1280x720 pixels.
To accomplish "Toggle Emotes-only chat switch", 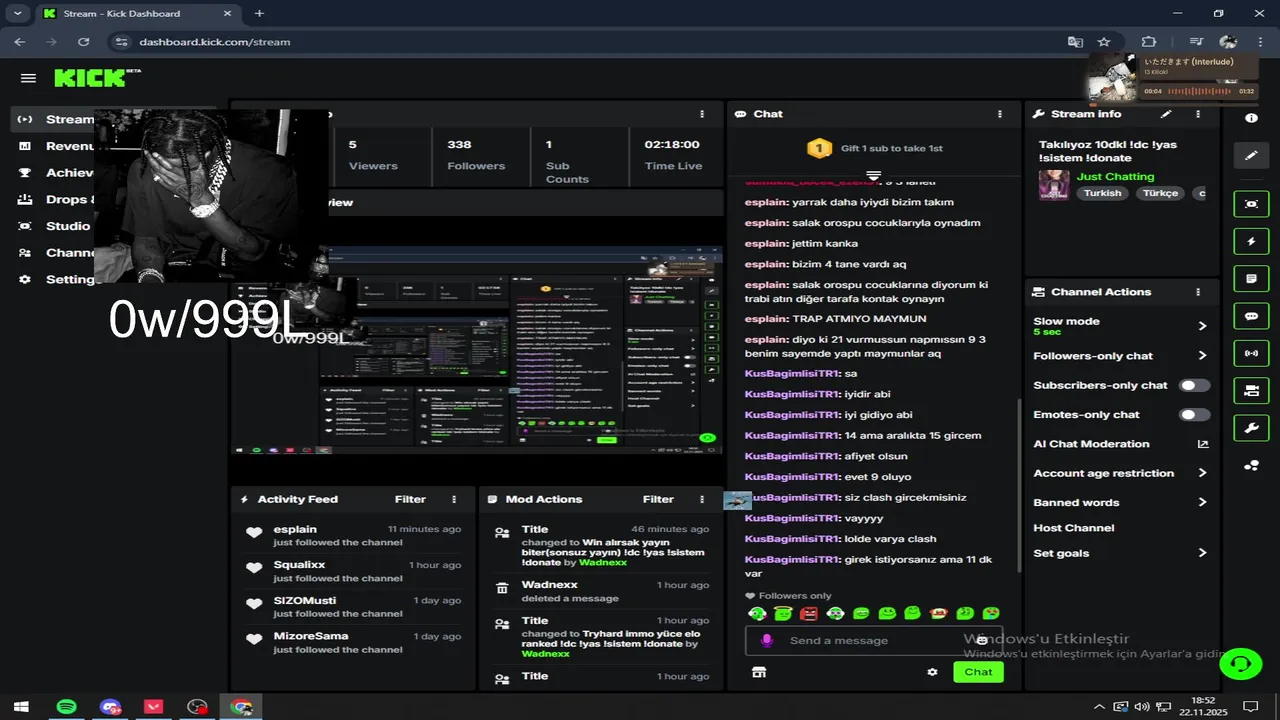I will click(1194, 414).
